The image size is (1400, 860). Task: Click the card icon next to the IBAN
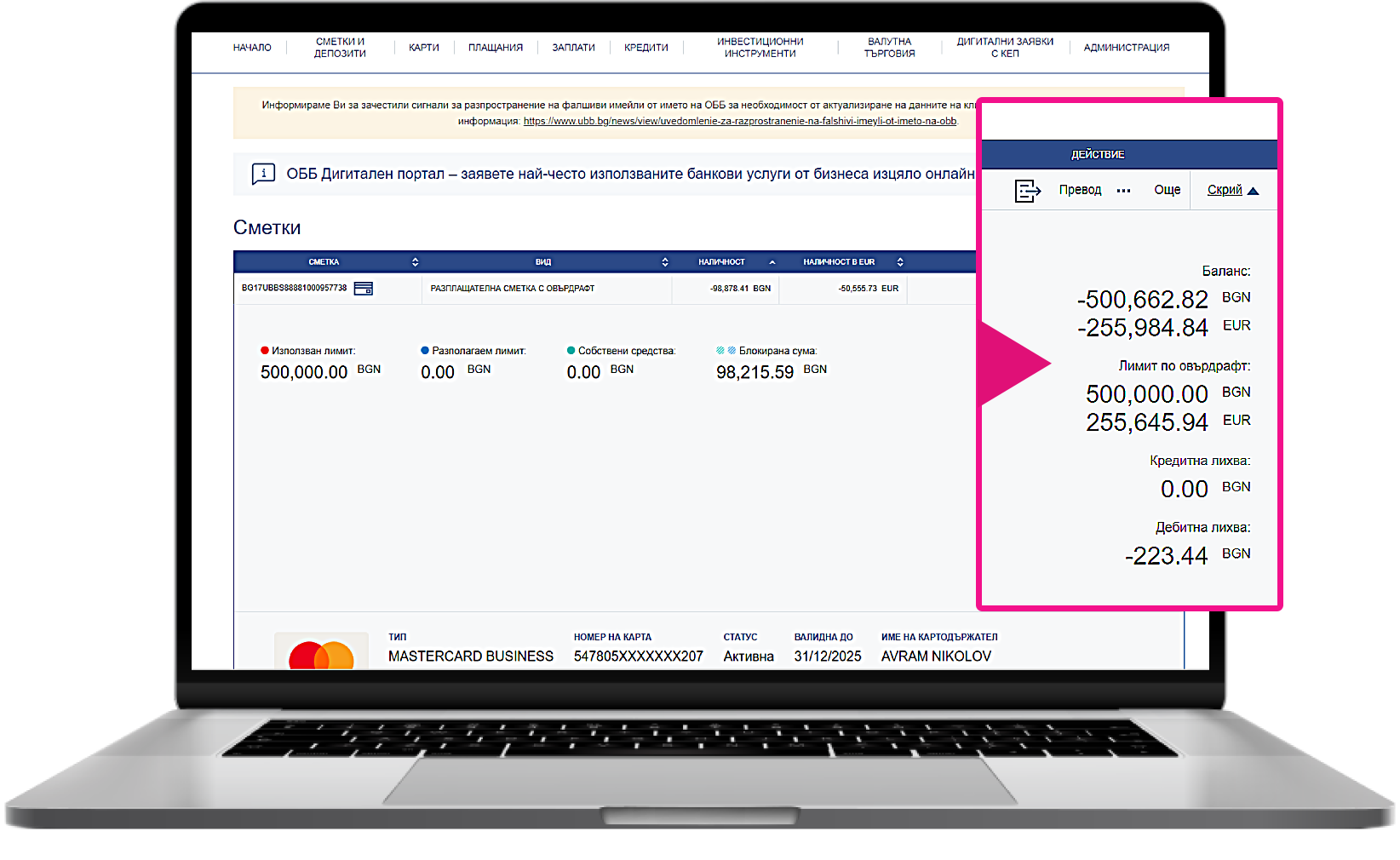[364, 289]
